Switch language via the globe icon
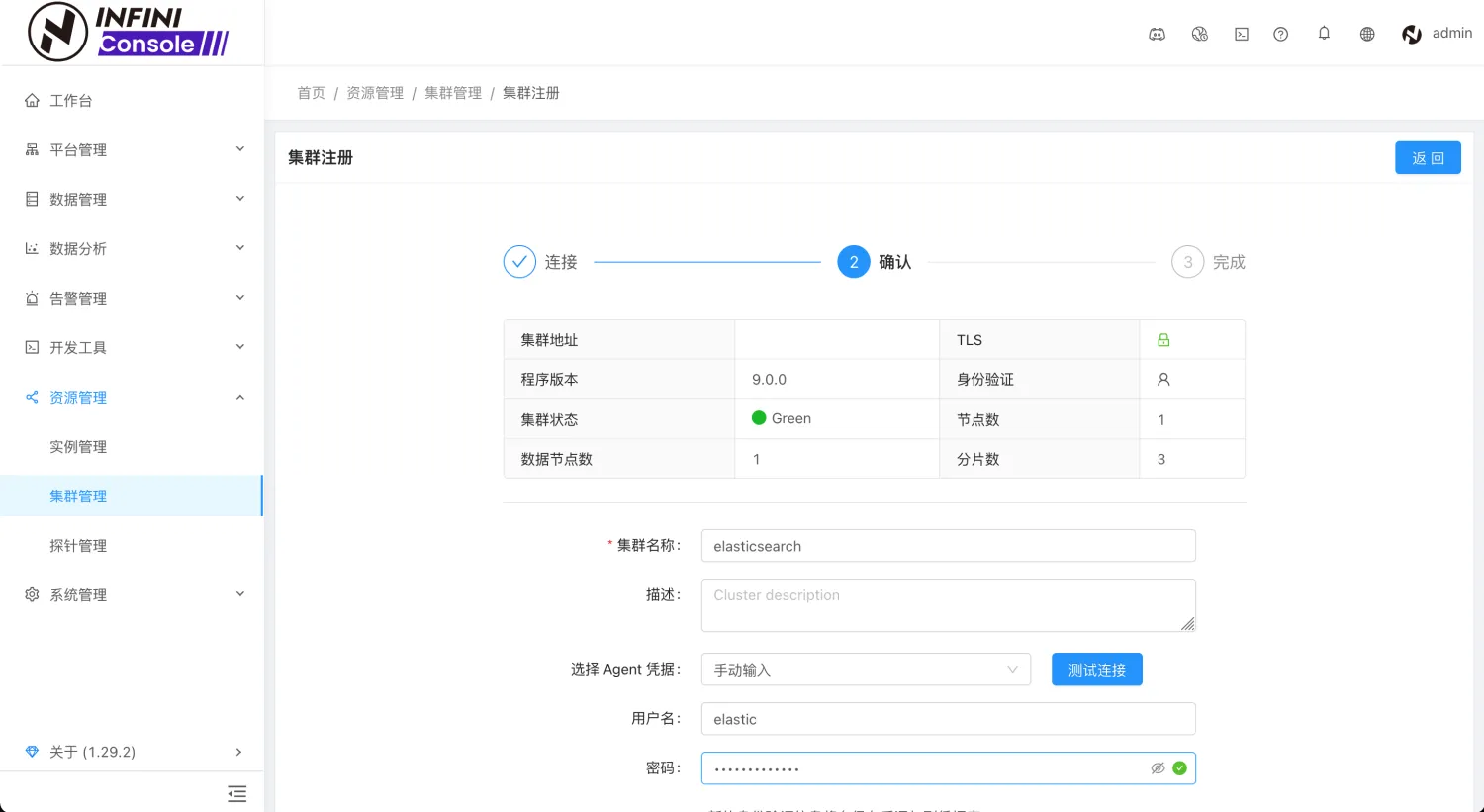The image size is (1484, 812). click(x=1366, y=33)
